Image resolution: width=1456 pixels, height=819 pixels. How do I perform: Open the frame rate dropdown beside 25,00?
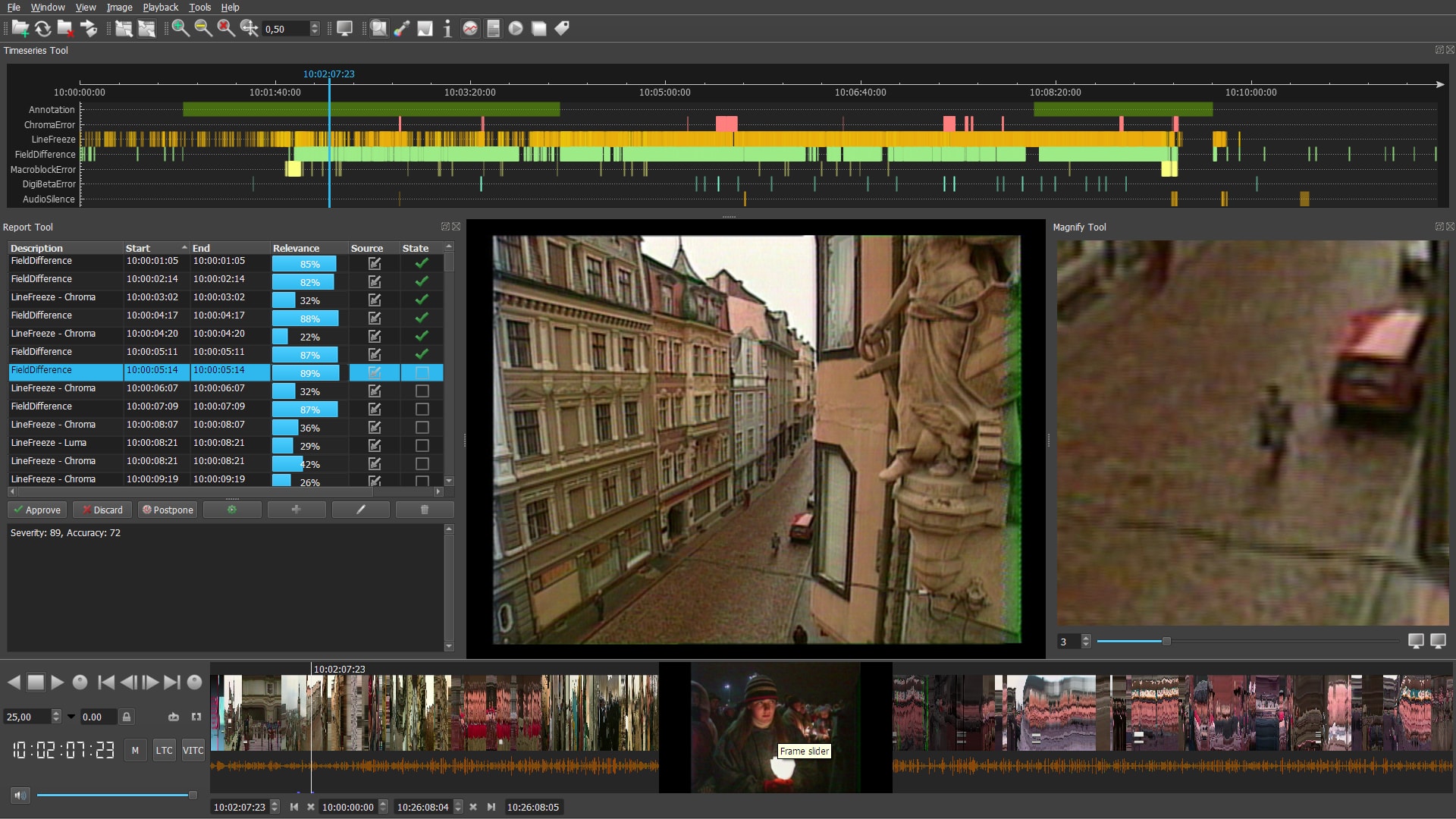click(71, 717)
